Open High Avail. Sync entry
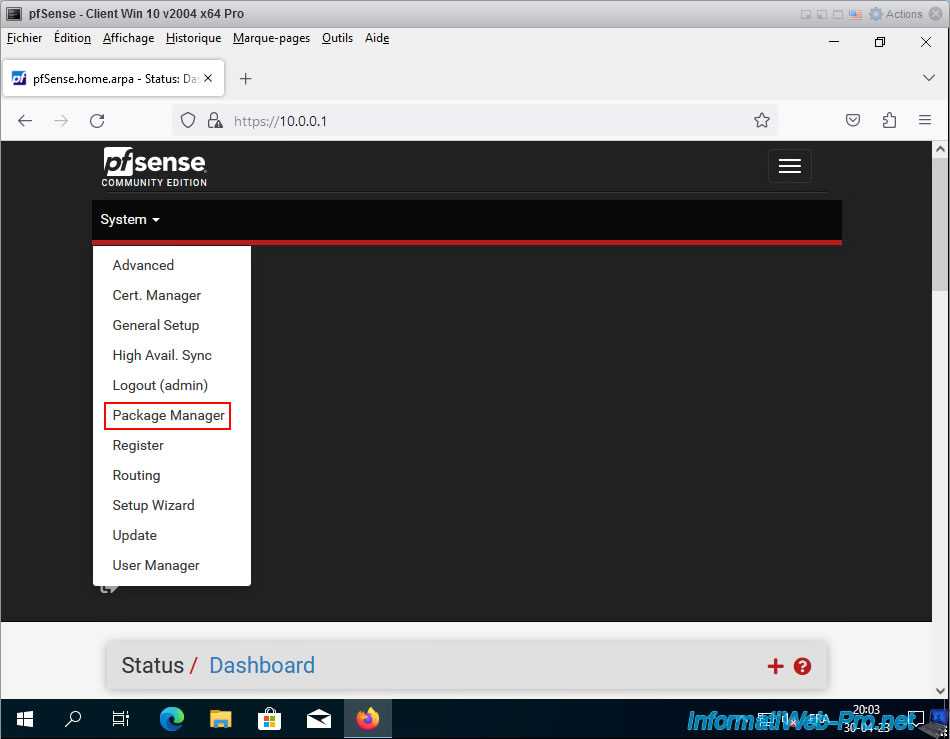Viewport: 950px width, 739px height. 162,356
